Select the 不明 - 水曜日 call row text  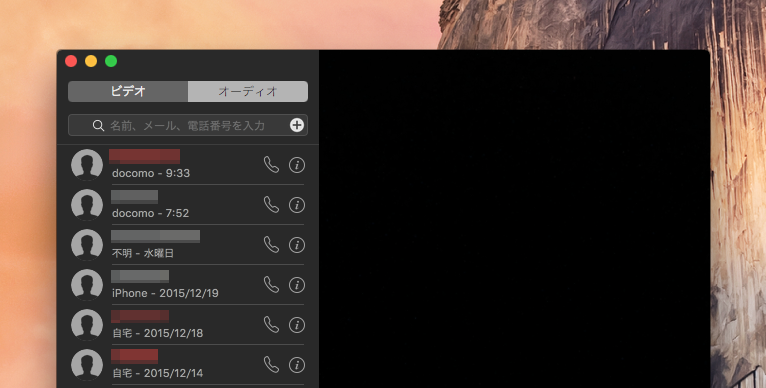pyautogui.click(x=143, y=254)
